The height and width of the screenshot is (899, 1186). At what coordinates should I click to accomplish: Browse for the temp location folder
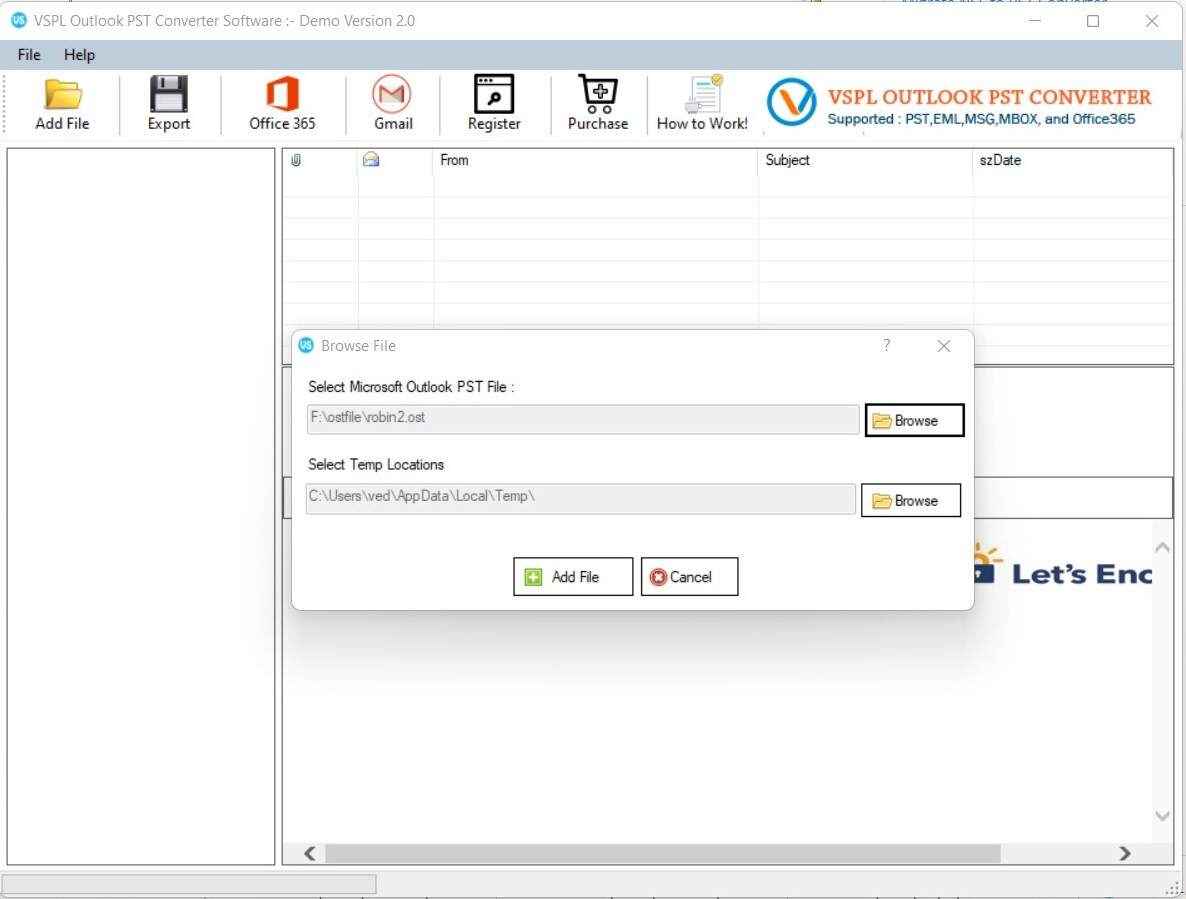(911, 501)
